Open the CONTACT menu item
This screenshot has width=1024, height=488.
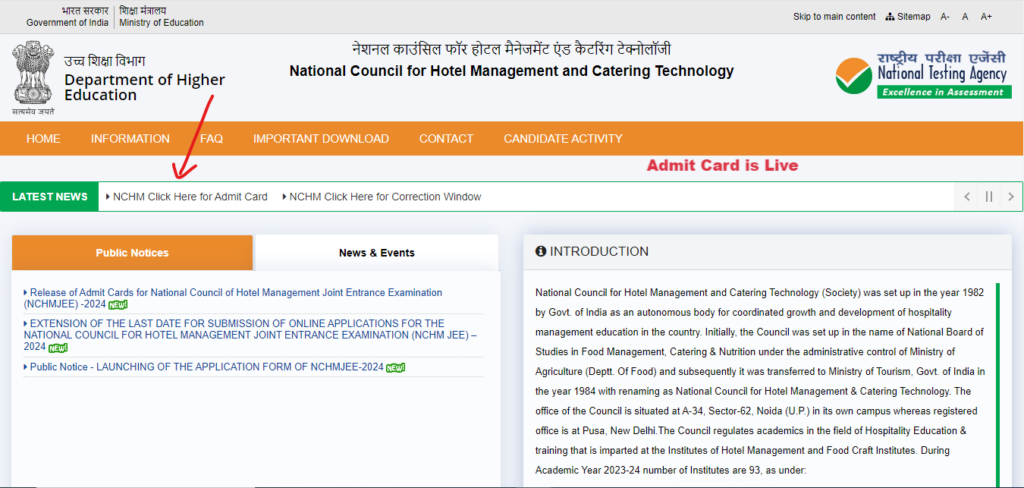click(x=446, y=138)
